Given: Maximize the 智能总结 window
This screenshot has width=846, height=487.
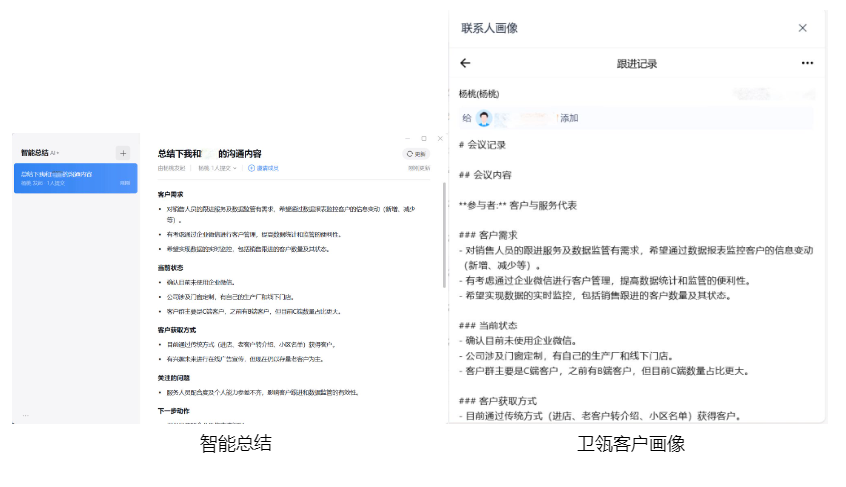Looking at the screenshot, I should pos(424,138).
